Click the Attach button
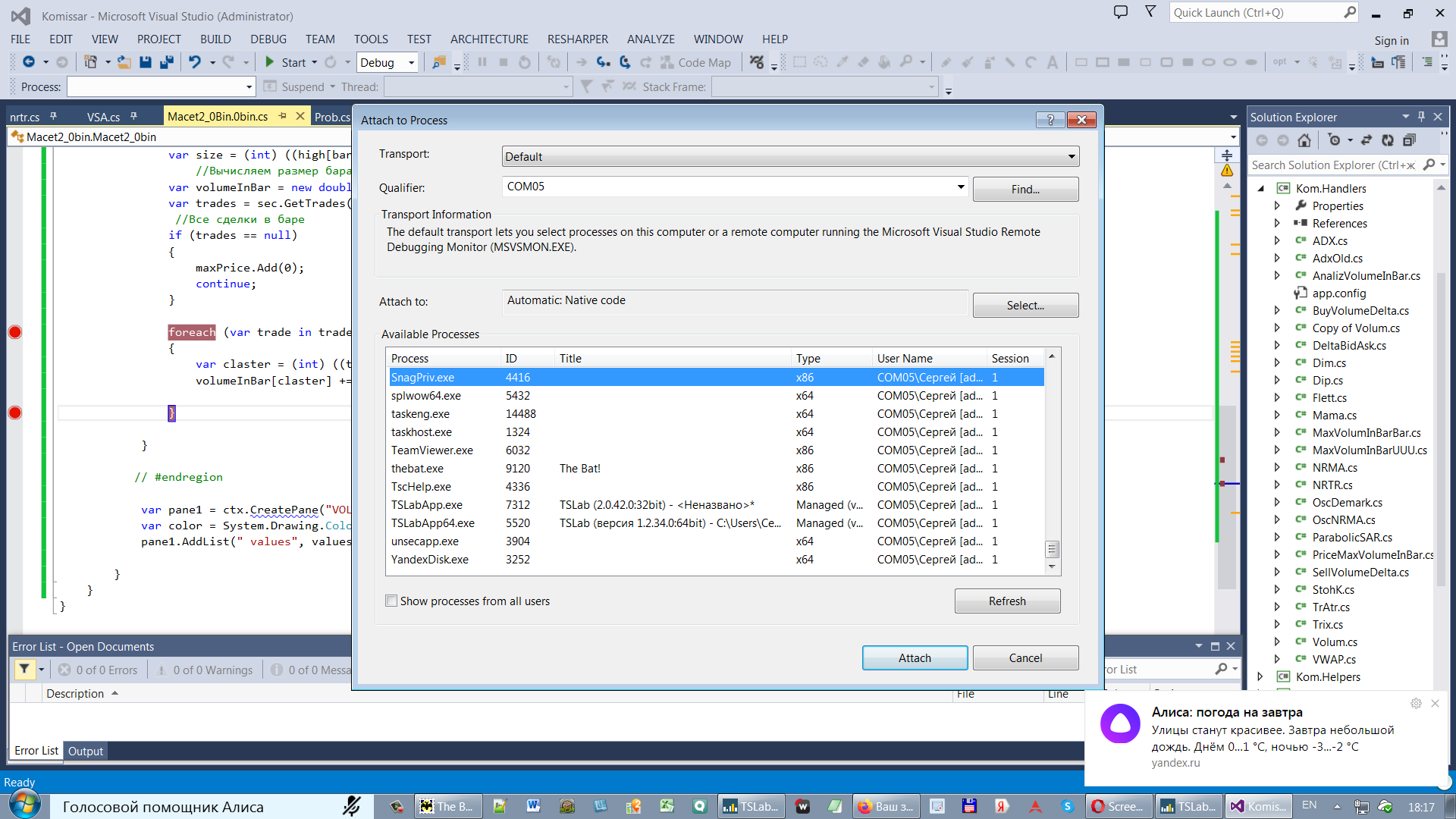 tap(915, 657)
